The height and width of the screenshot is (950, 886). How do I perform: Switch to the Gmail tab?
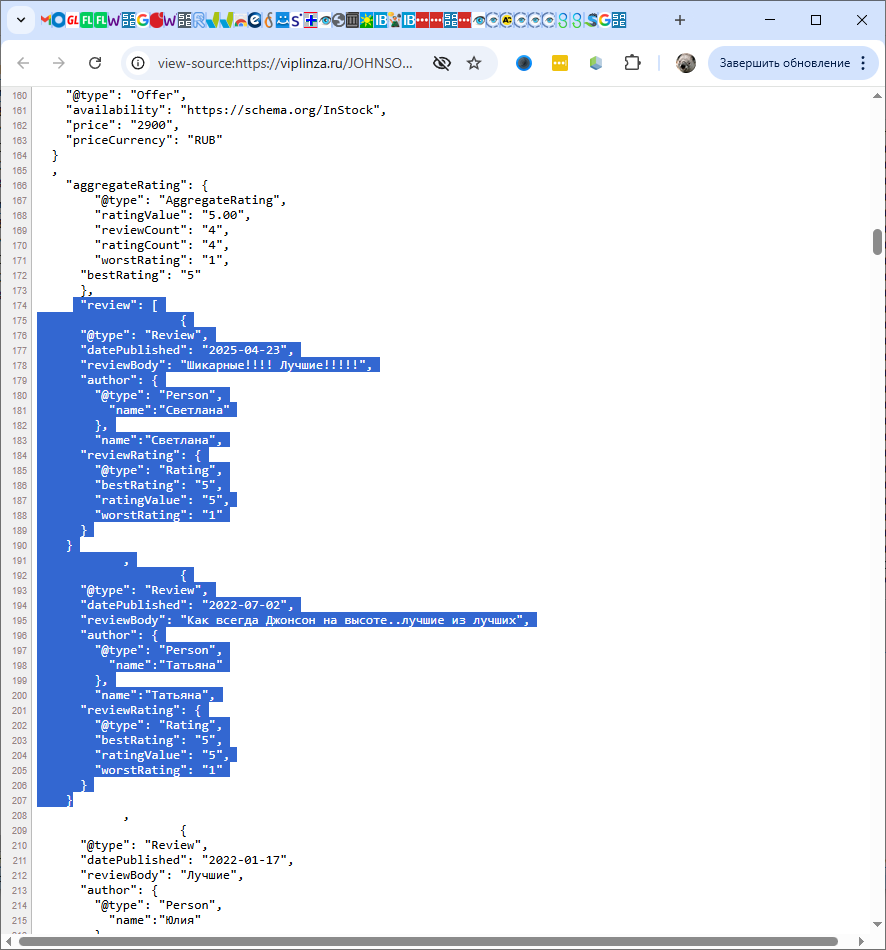[x=44, y=20]
